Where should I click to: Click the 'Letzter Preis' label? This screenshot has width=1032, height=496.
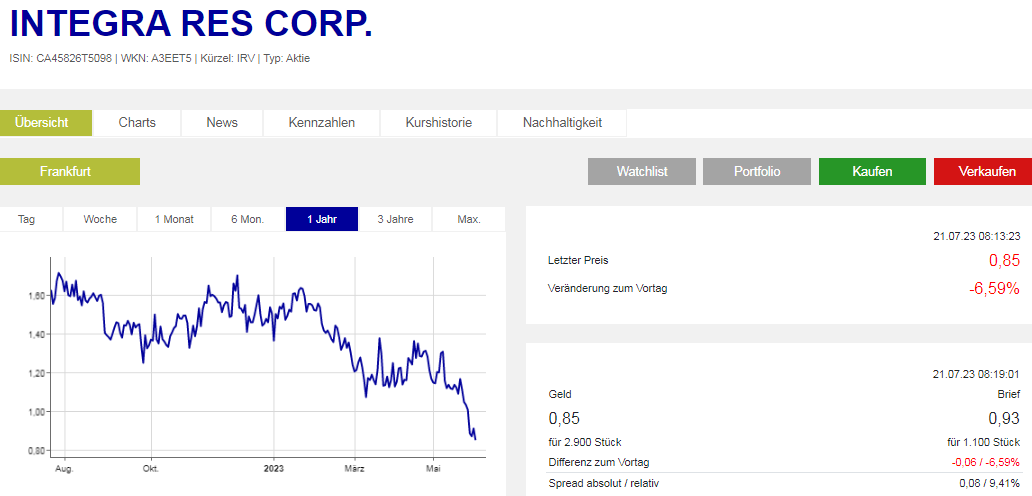(x=578, y=260)
